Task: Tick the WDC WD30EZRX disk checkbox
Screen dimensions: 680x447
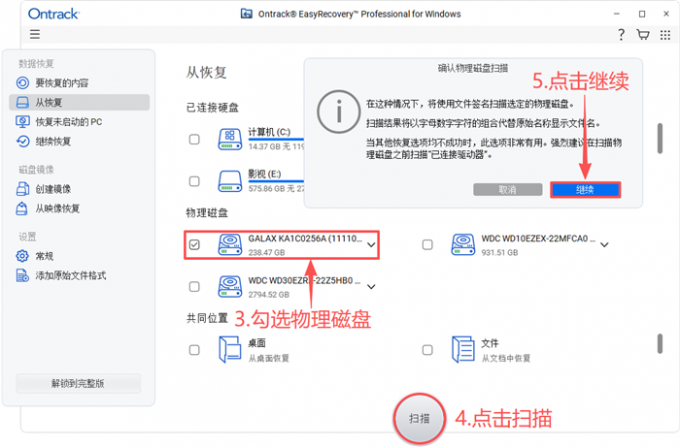Action: tap(194, 287)
